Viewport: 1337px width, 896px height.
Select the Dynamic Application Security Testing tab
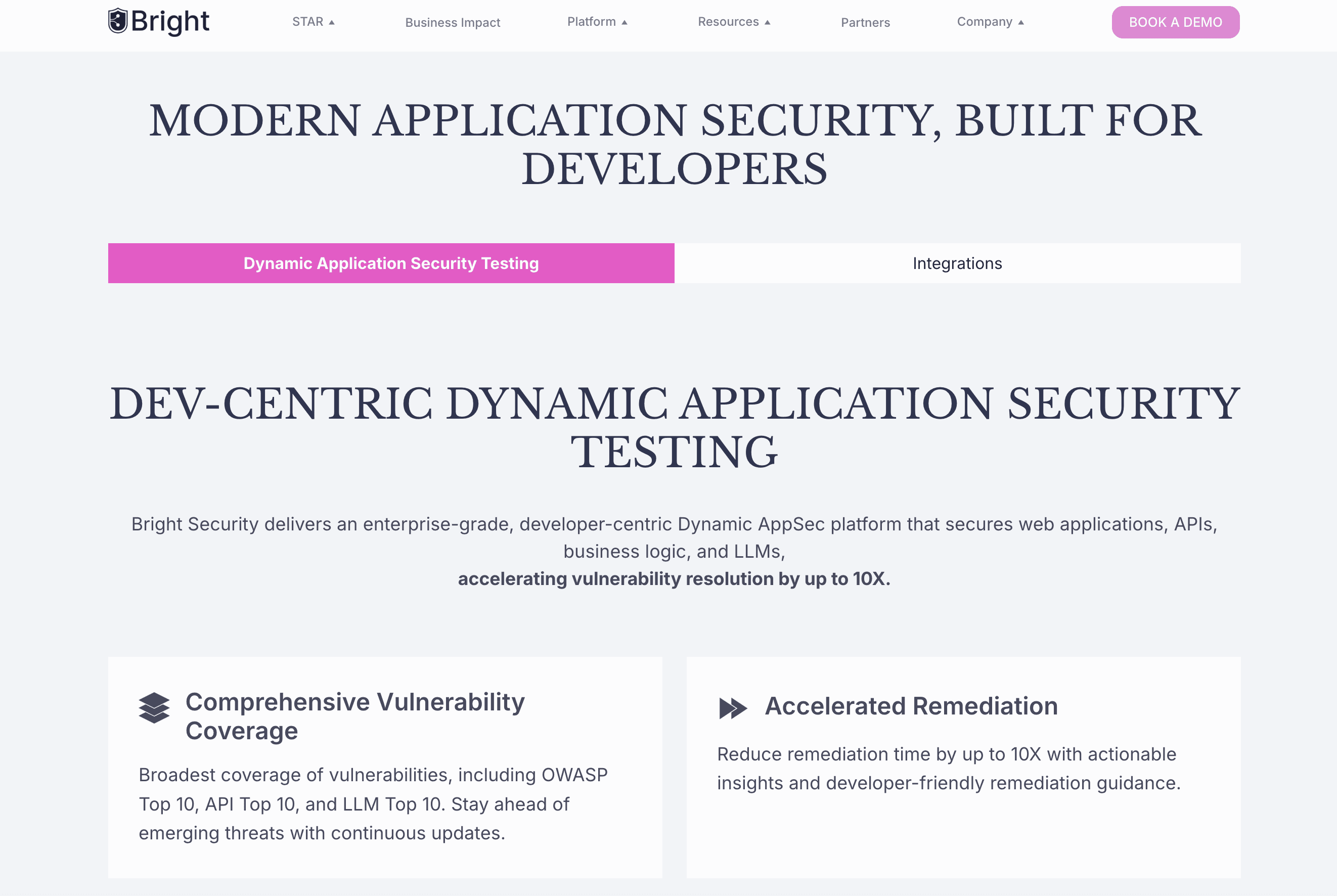(x=391, y=263)
